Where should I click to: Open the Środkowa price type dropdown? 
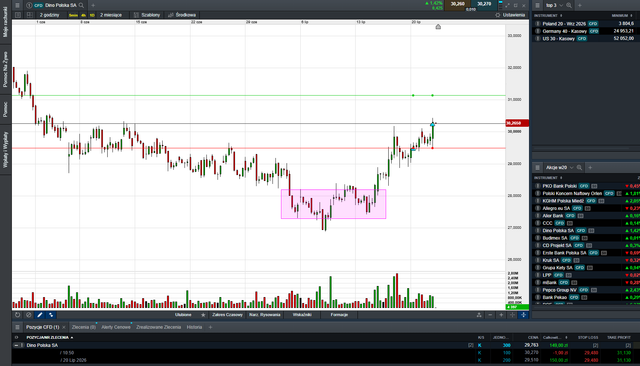(x=182, y=15)
